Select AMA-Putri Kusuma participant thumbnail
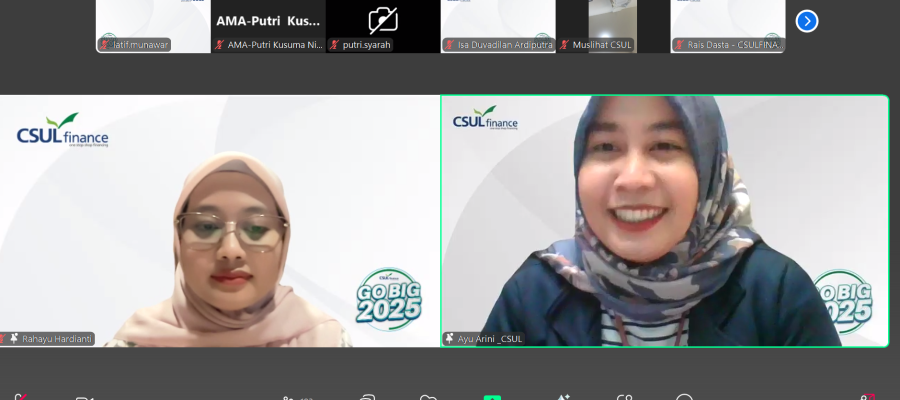 pyautogui.click(x=268, y=26)
